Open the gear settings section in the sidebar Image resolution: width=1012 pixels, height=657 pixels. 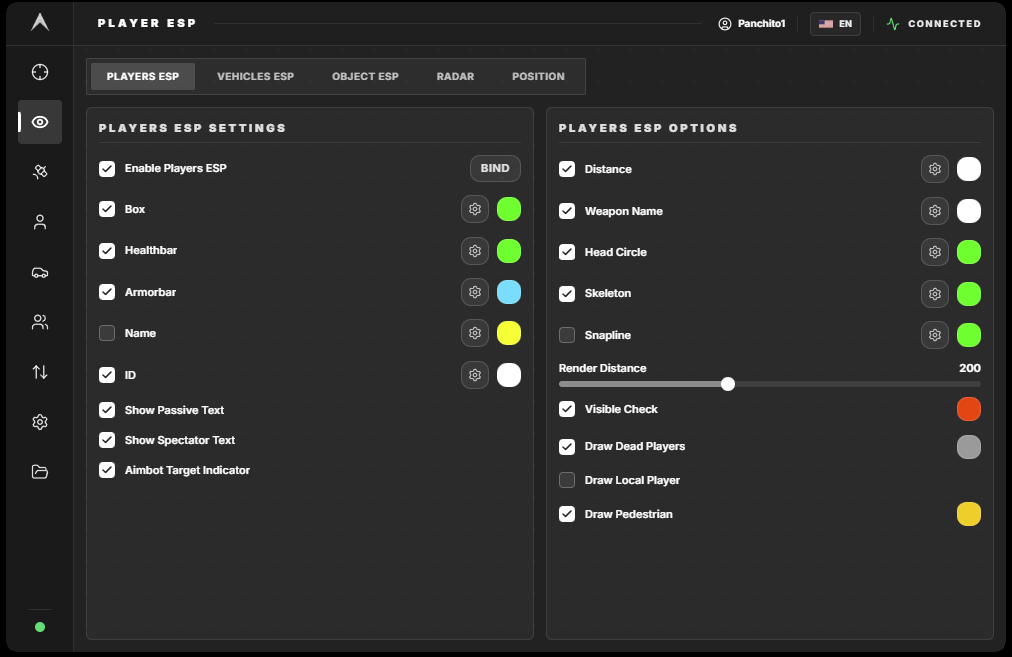tap(40, 422)
